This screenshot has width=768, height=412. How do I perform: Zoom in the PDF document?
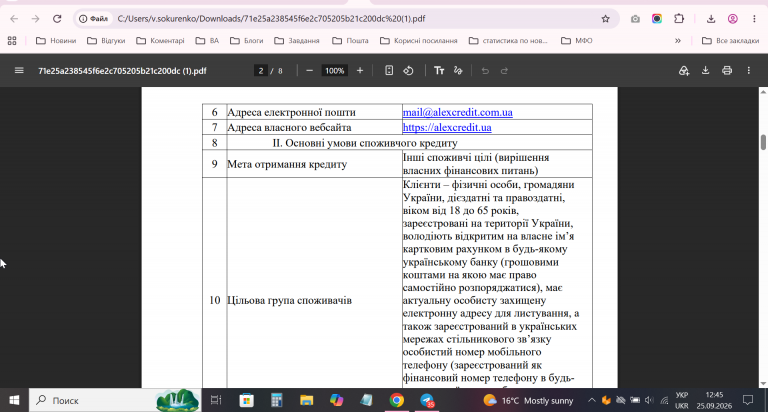click(x=360, y=71)
